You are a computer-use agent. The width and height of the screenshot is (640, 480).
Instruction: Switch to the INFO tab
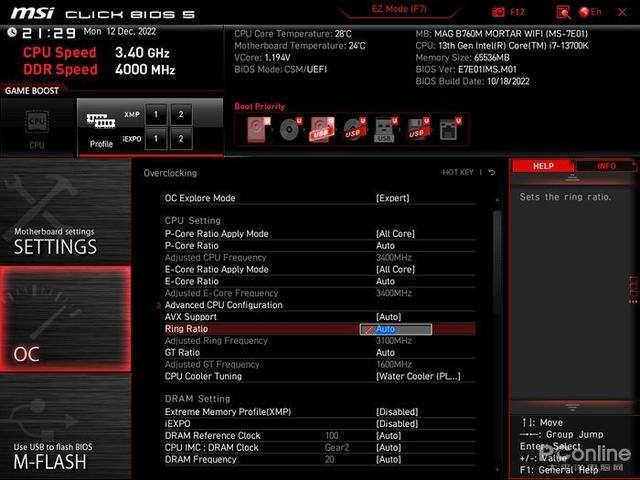606,166
